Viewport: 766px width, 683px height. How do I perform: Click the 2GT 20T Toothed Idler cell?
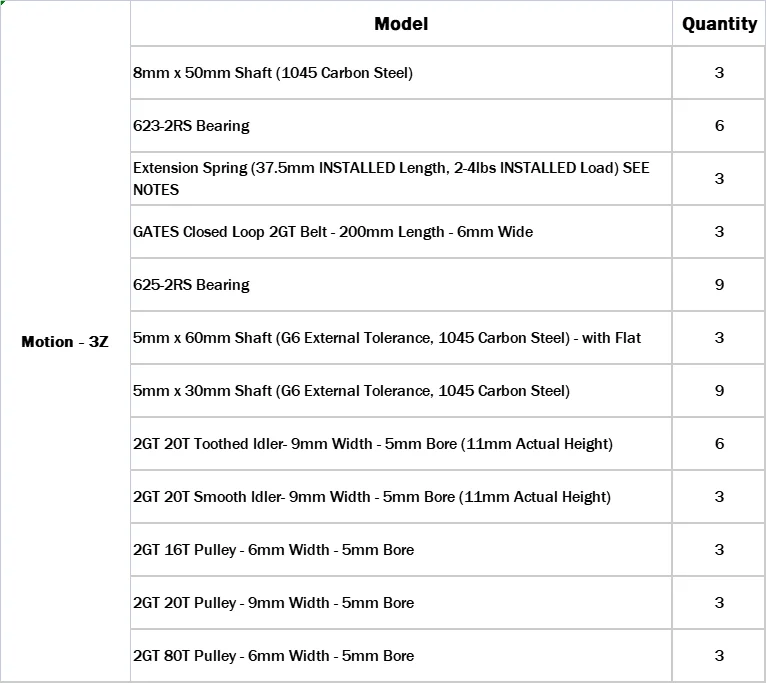coord(401,444)
